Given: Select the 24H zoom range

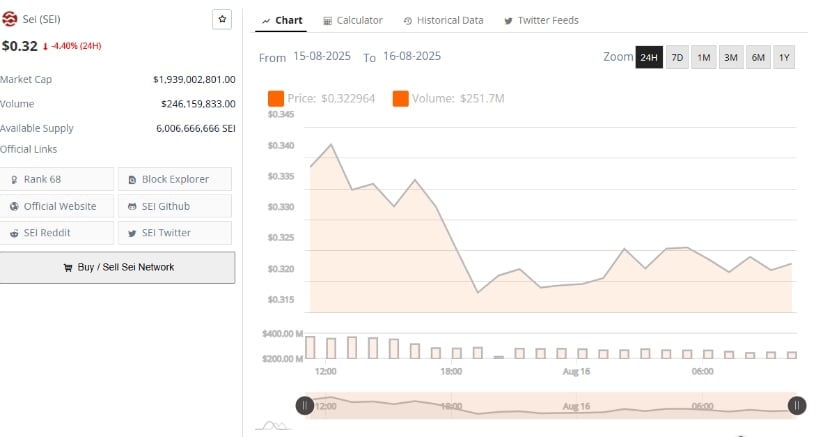Looking at the screenshot, I should pos(649,57).
